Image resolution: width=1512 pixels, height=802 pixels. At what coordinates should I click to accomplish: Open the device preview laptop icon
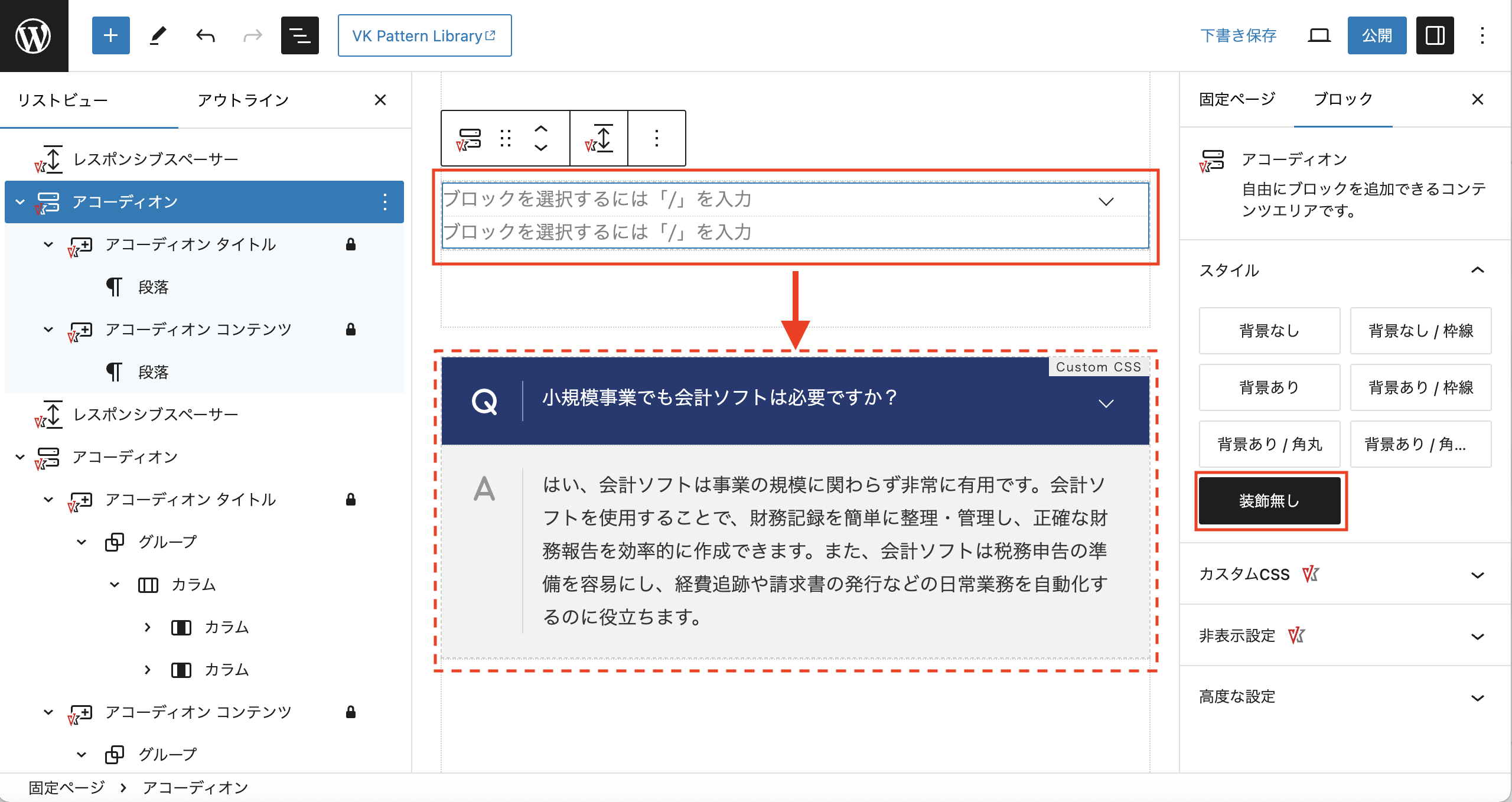(1319, 35)
